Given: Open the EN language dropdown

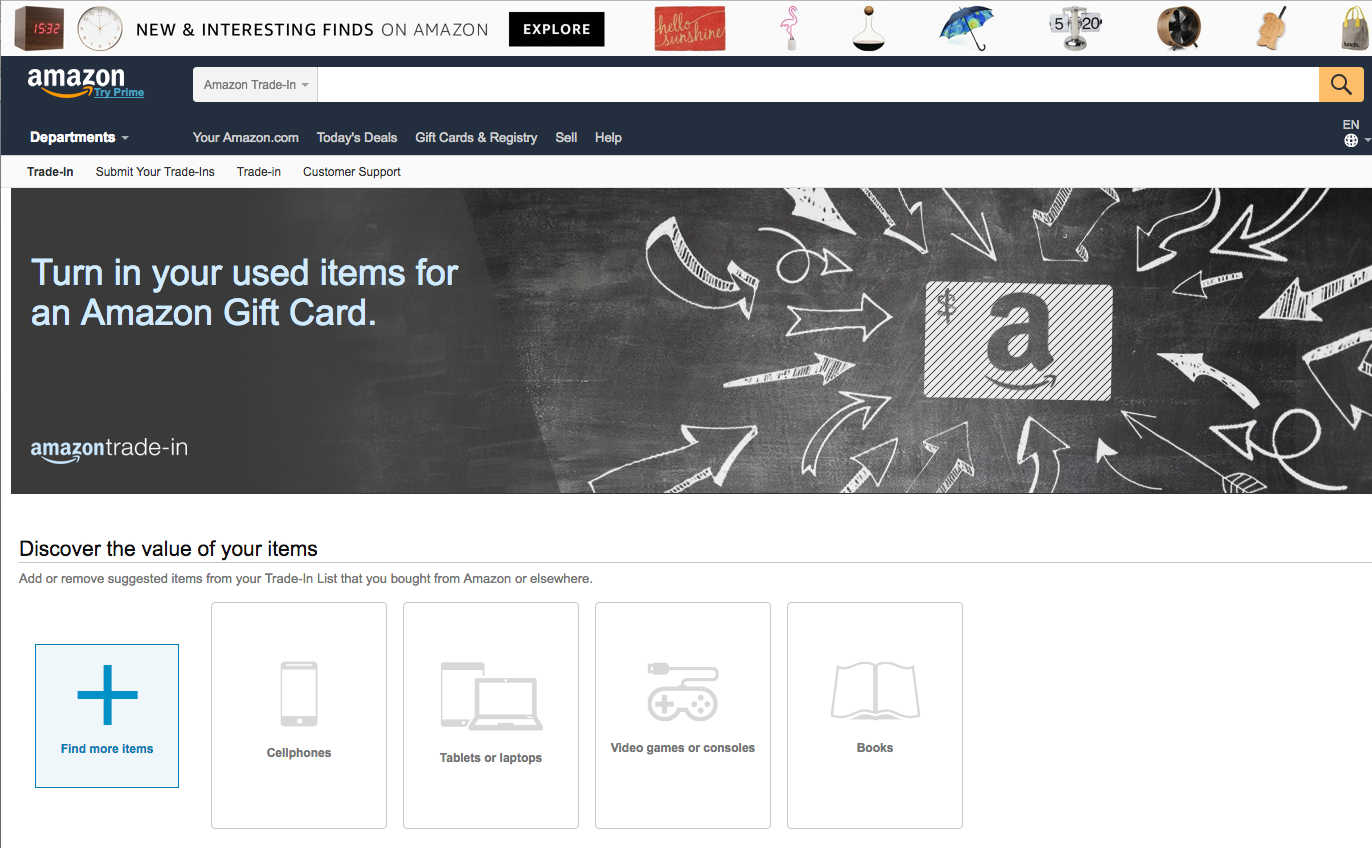Looking at the screenshot, I should [x=1351, y=125].
